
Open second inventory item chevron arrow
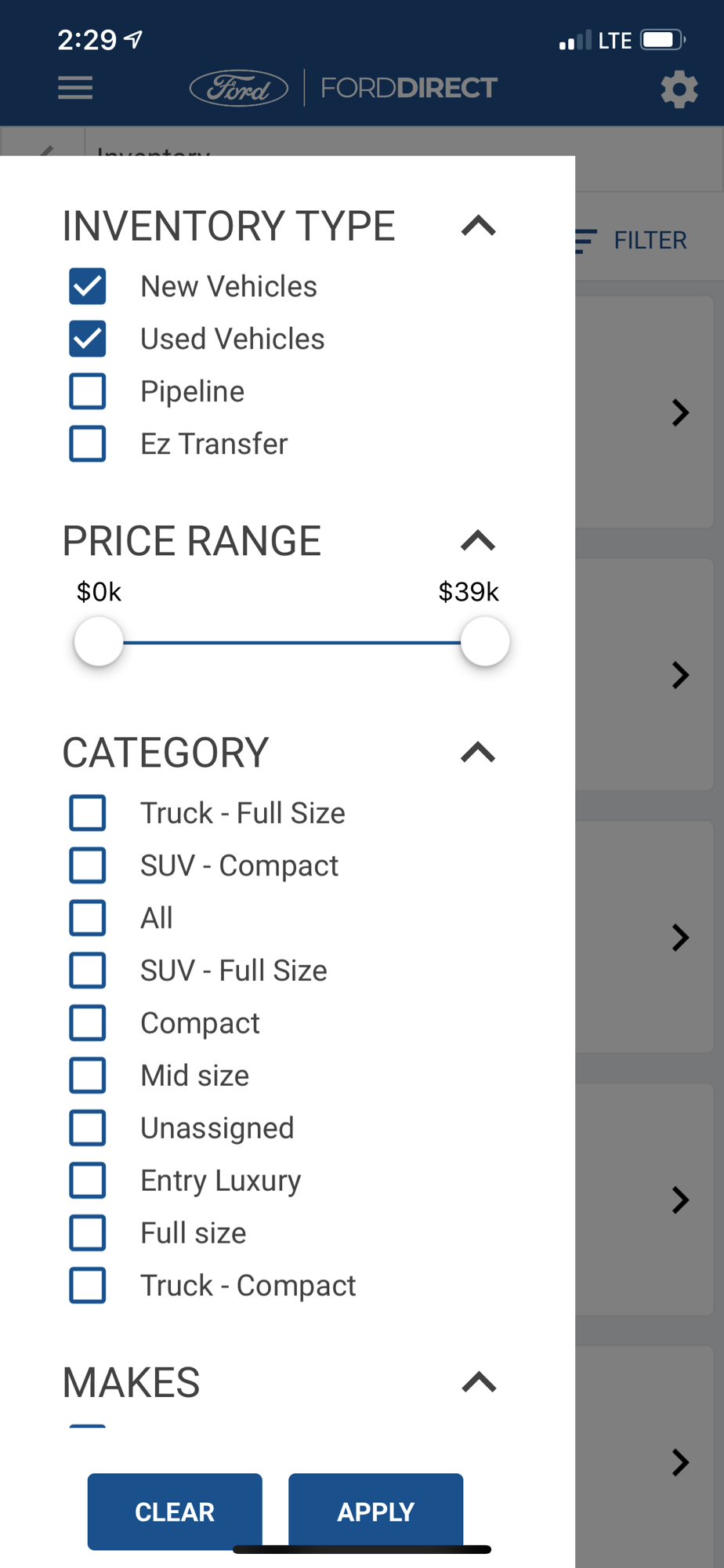(x=680, y=675)
